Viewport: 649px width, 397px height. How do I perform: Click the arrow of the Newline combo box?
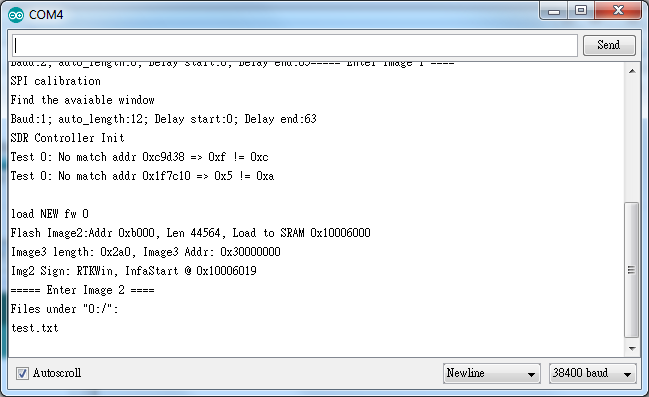[x=531, y=375]
